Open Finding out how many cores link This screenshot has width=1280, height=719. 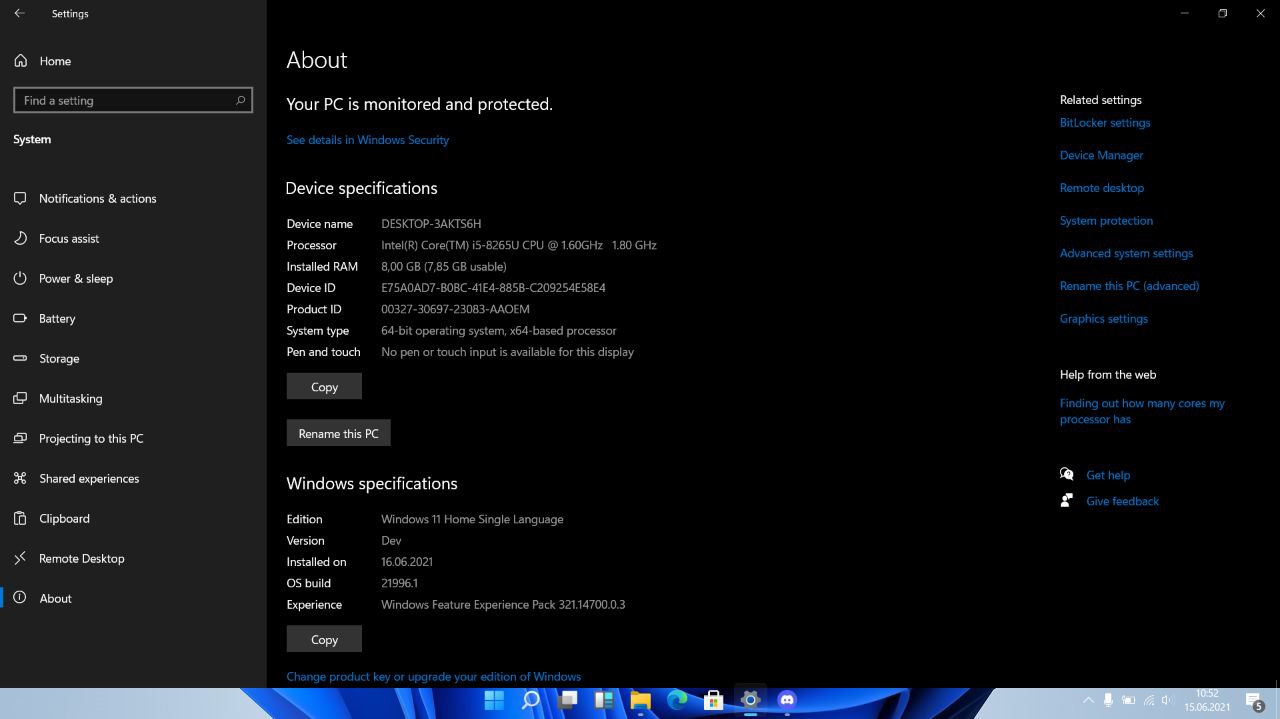coord(1142,411)
